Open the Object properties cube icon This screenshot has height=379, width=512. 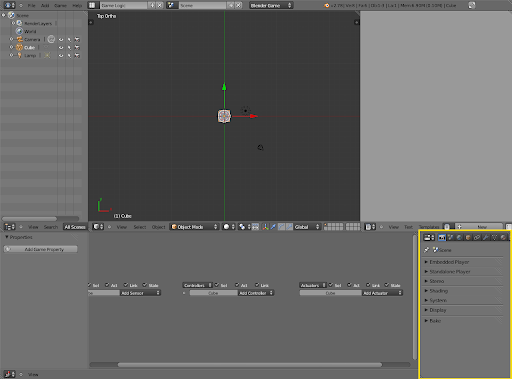pos(468,237)
